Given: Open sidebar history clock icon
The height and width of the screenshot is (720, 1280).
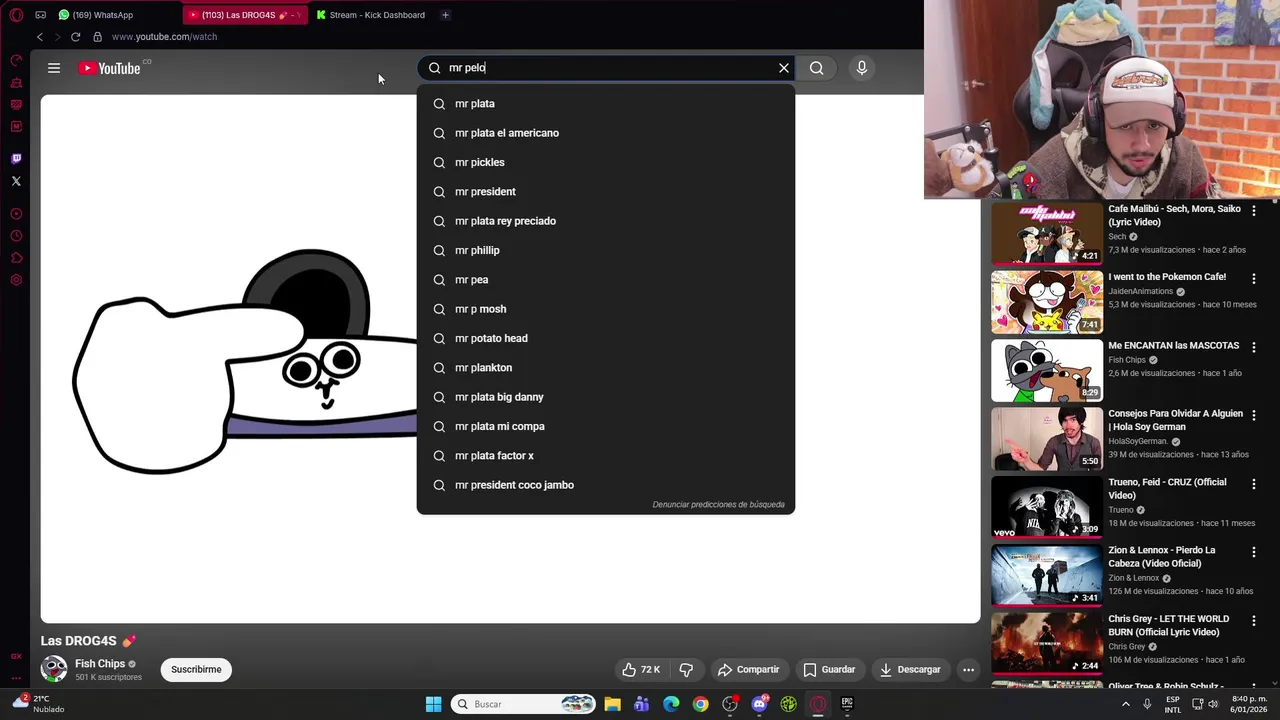Looking at the screenshot, I should pyautogui.click(x=16, y=236).
